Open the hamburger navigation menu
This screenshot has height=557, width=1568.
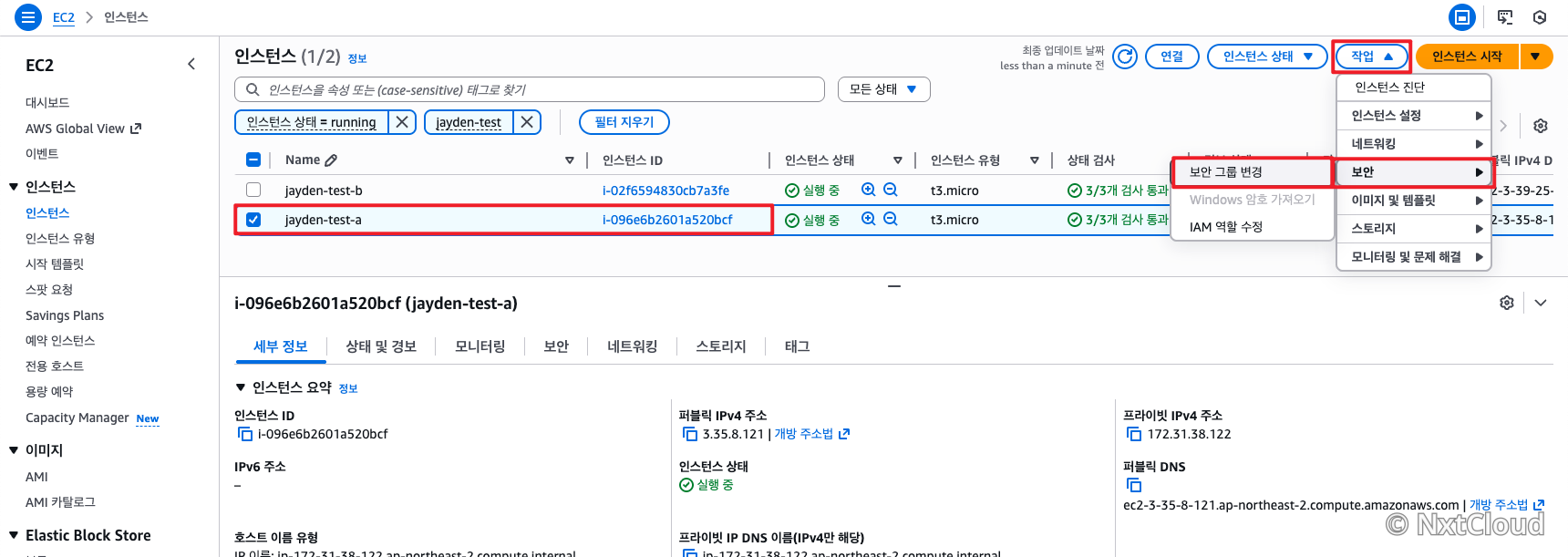(x=28, y=16)
